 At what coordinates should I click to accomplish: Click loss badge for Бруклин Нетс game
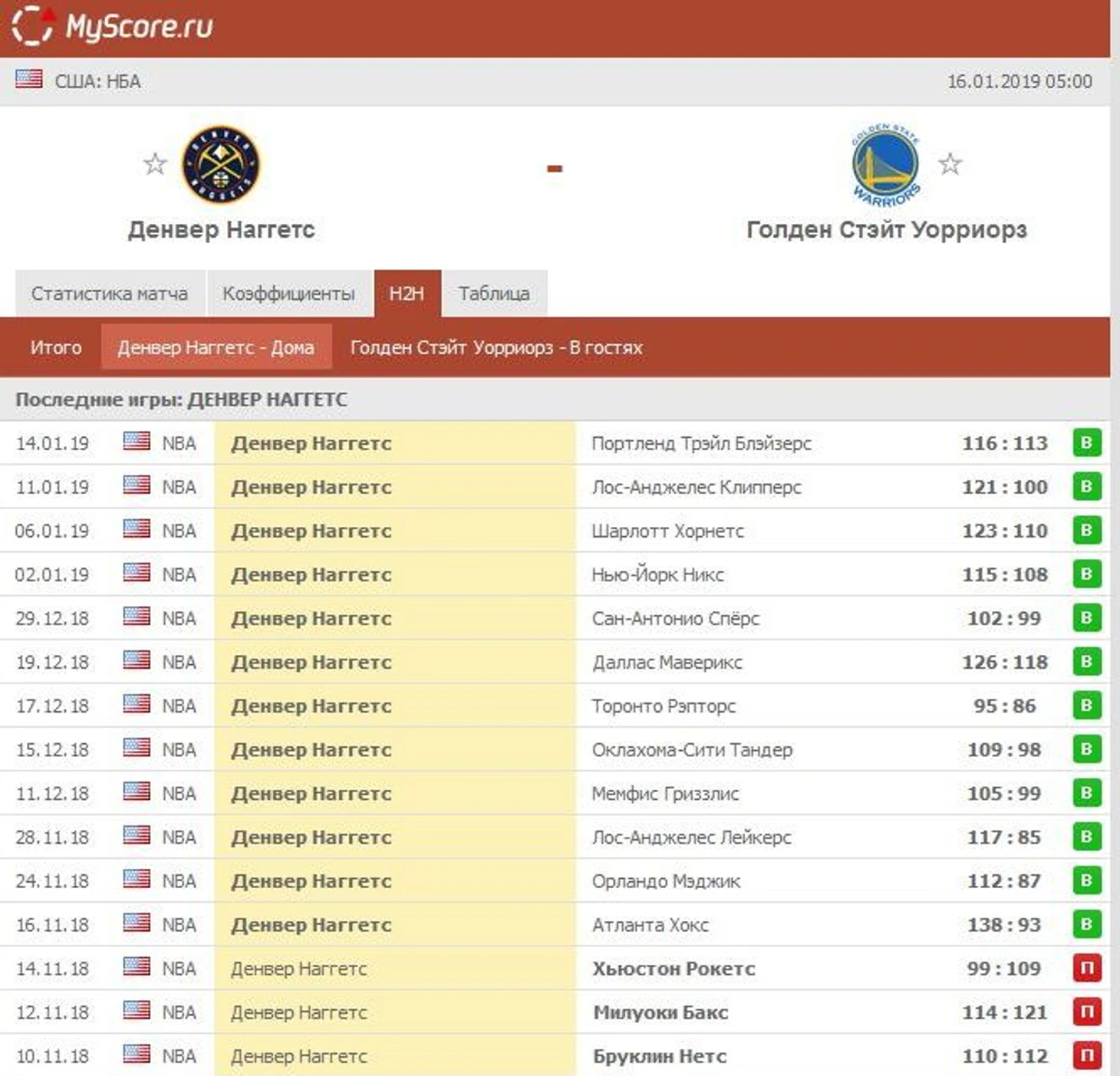click(x=1086, y=1055)
